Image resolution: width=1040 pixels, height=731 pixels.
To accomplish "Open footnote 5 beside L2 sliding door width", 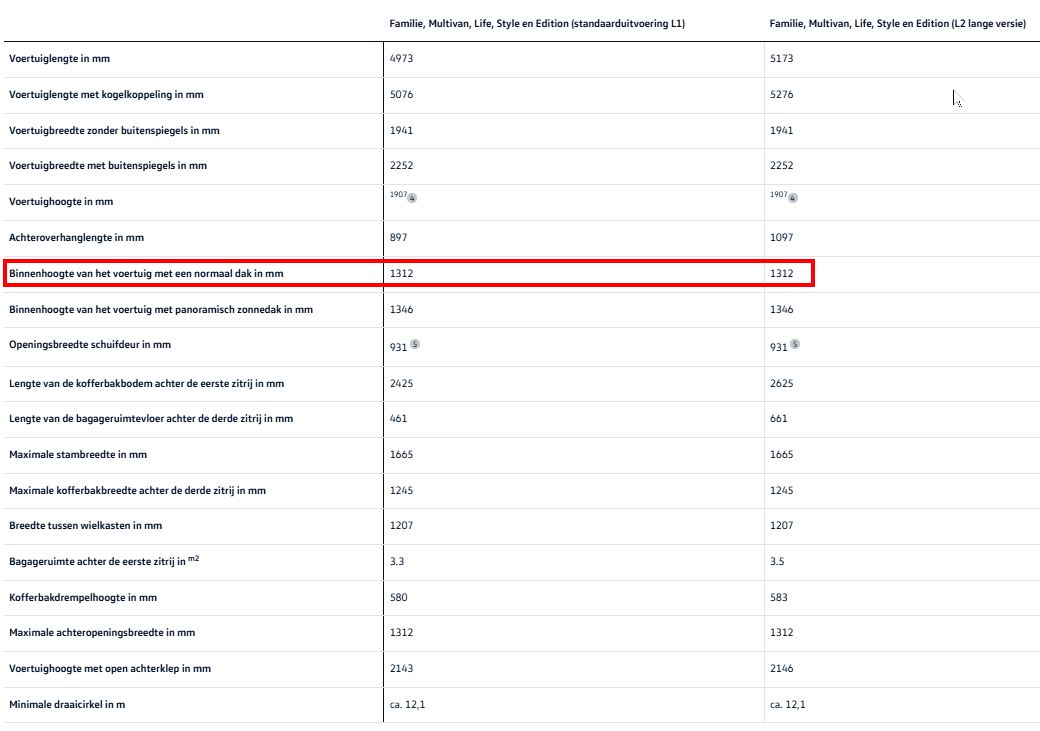I will click(795, 344).
